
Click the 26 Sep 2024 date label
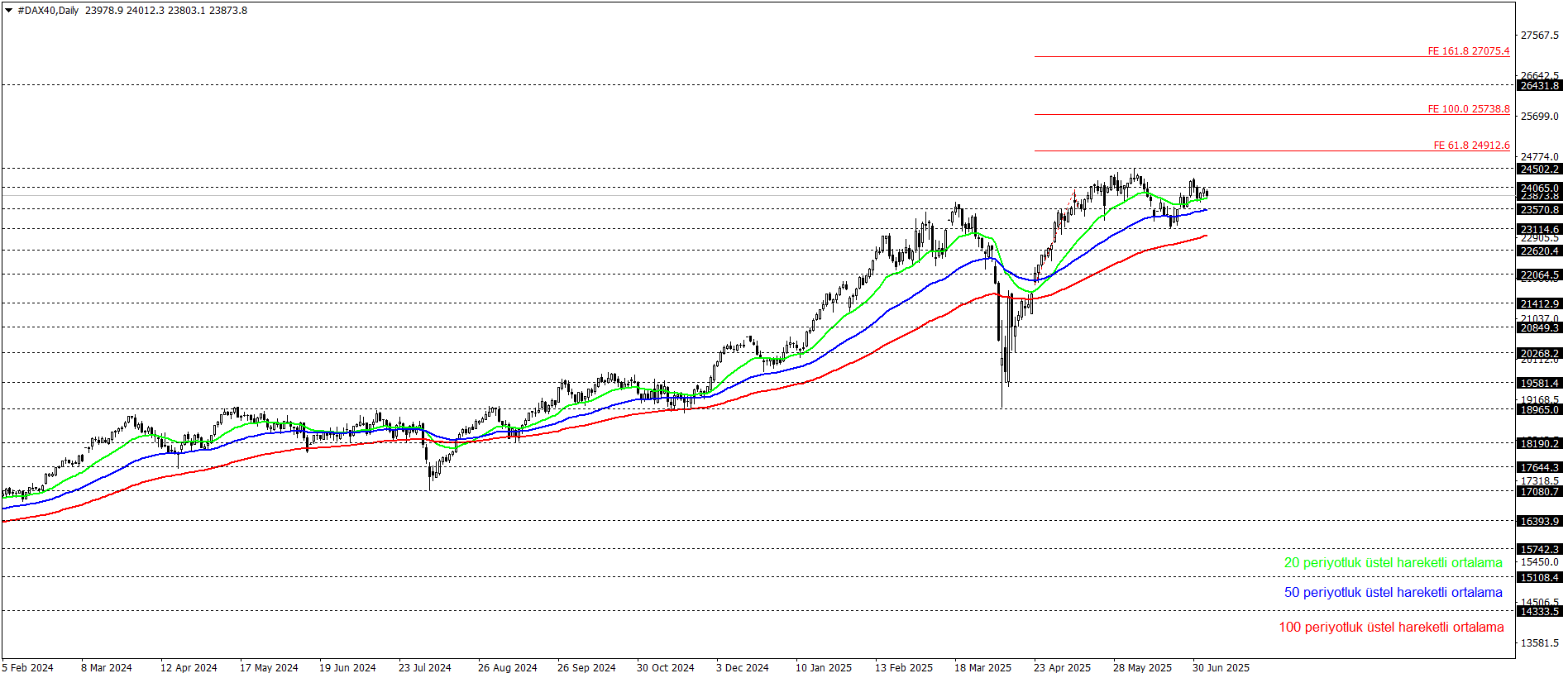click(x=586, y=668)
